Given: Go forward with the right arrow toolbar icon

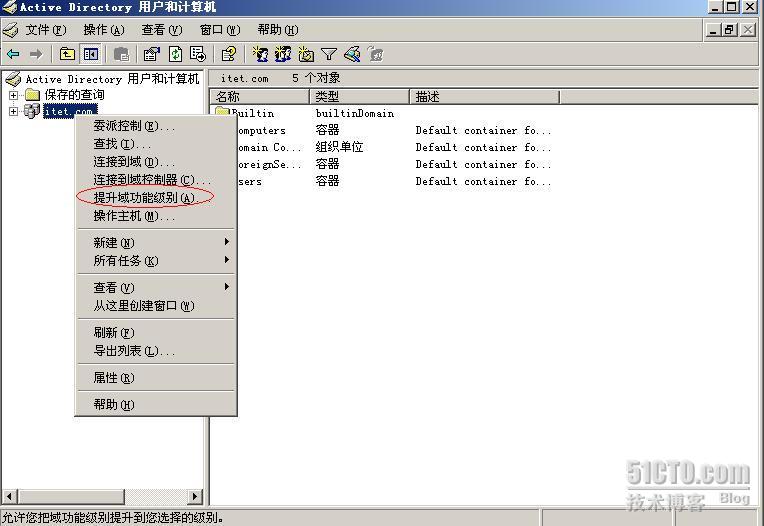Looking at the screenshot, I should [36, 54].
